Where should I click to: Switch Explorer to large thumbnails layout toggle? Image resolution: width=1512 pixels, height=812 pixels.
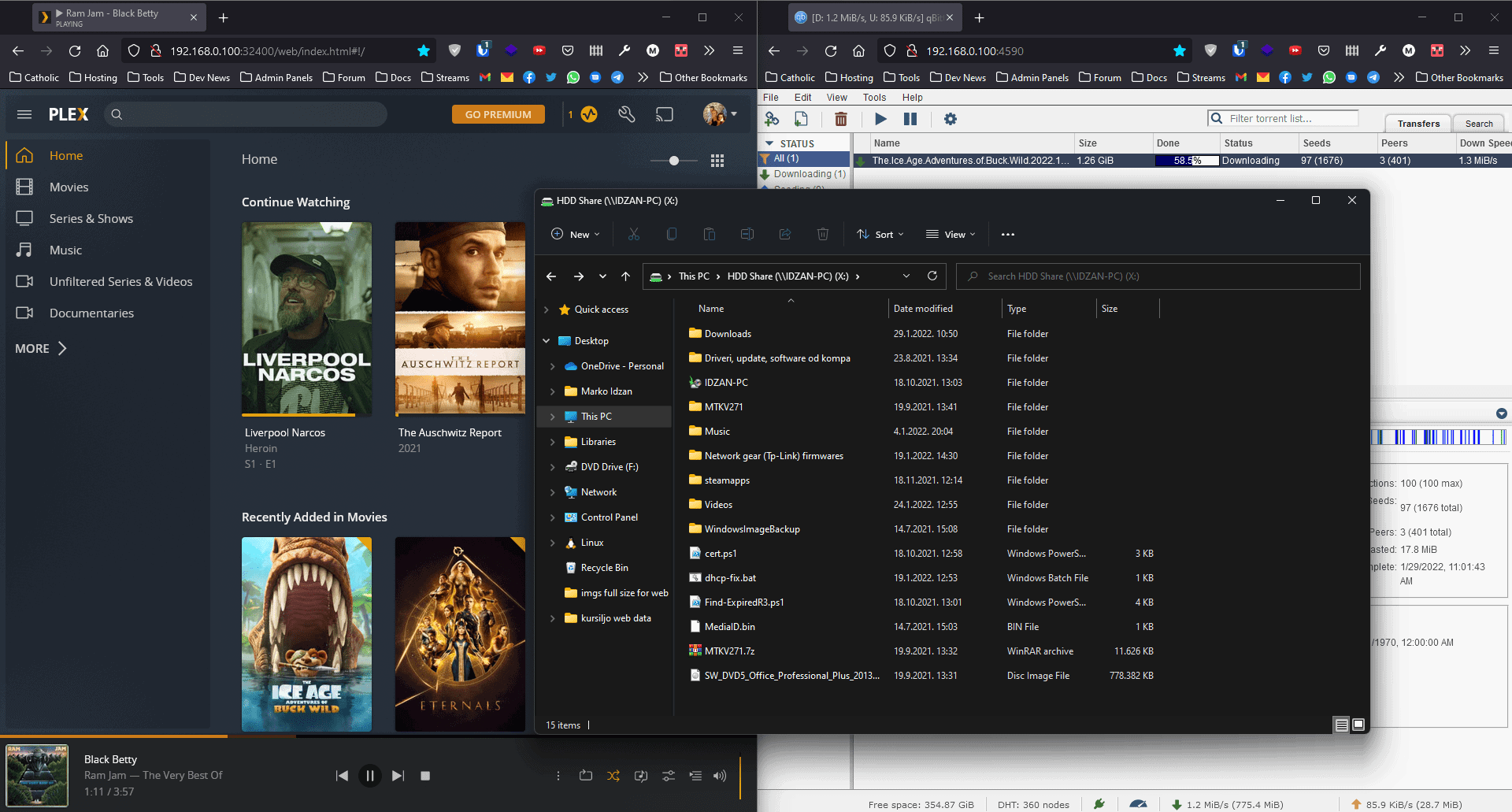(x=1358, y=725)
